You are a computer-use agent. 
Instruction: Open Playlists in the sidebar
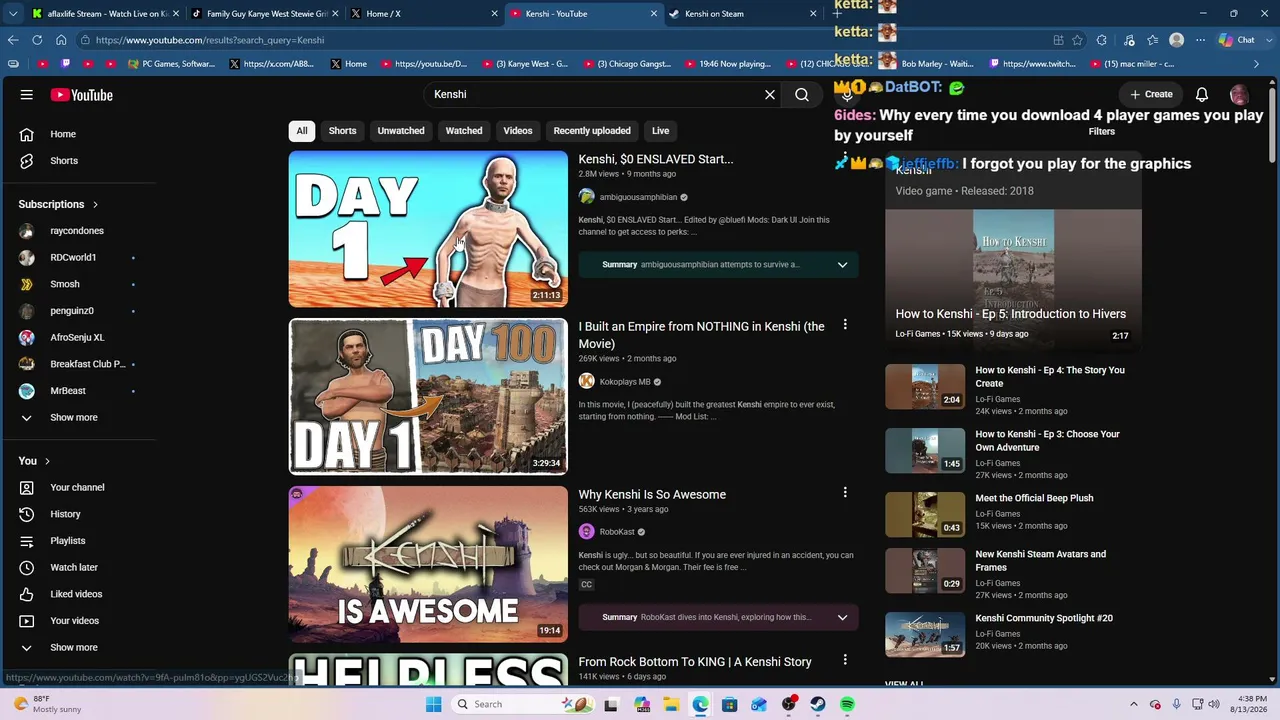pos(68,541)
